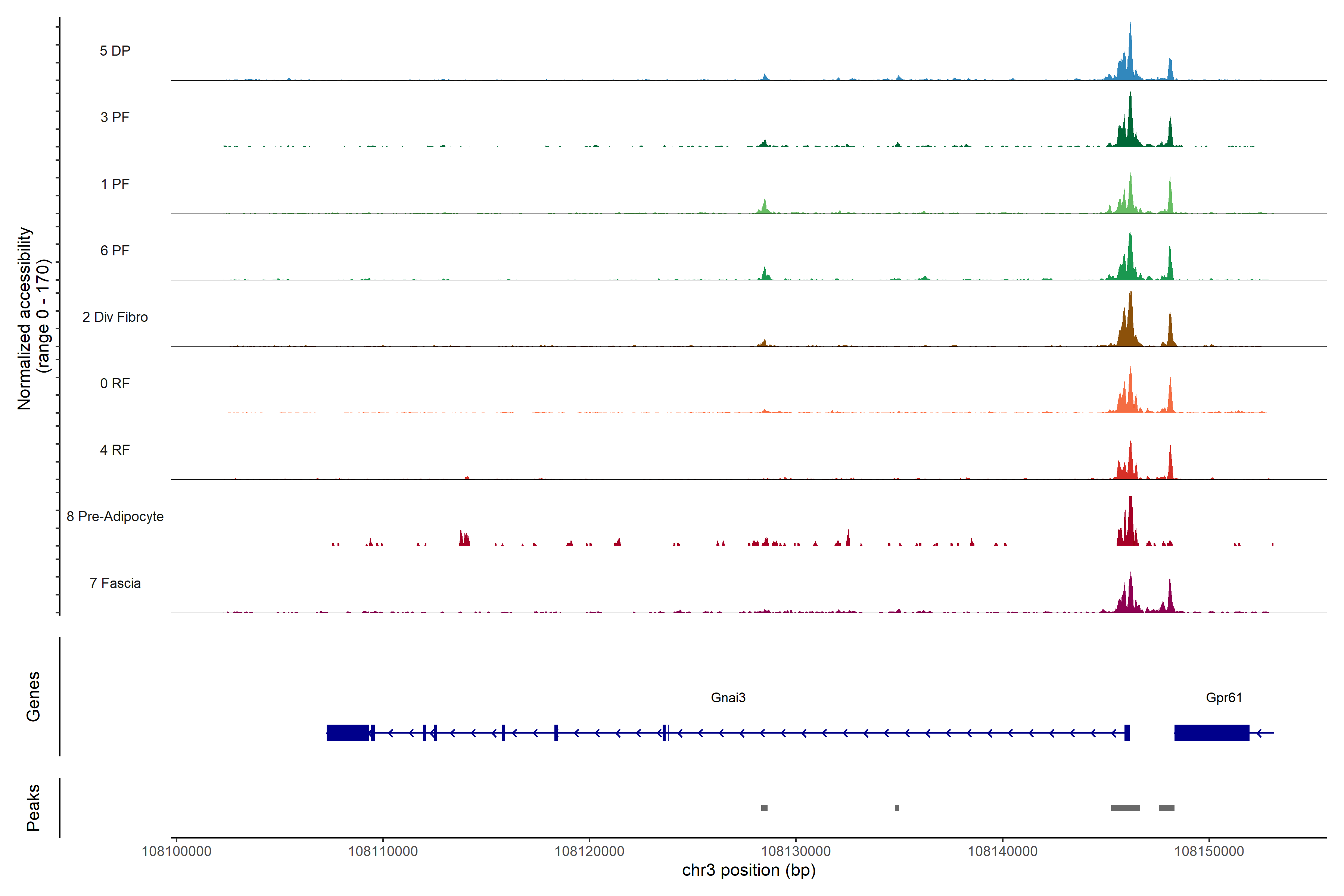The height and width of the screenshot is (896, 1344).
Task: Click the '5 DP' track label
Action: (x=115, y=51)
